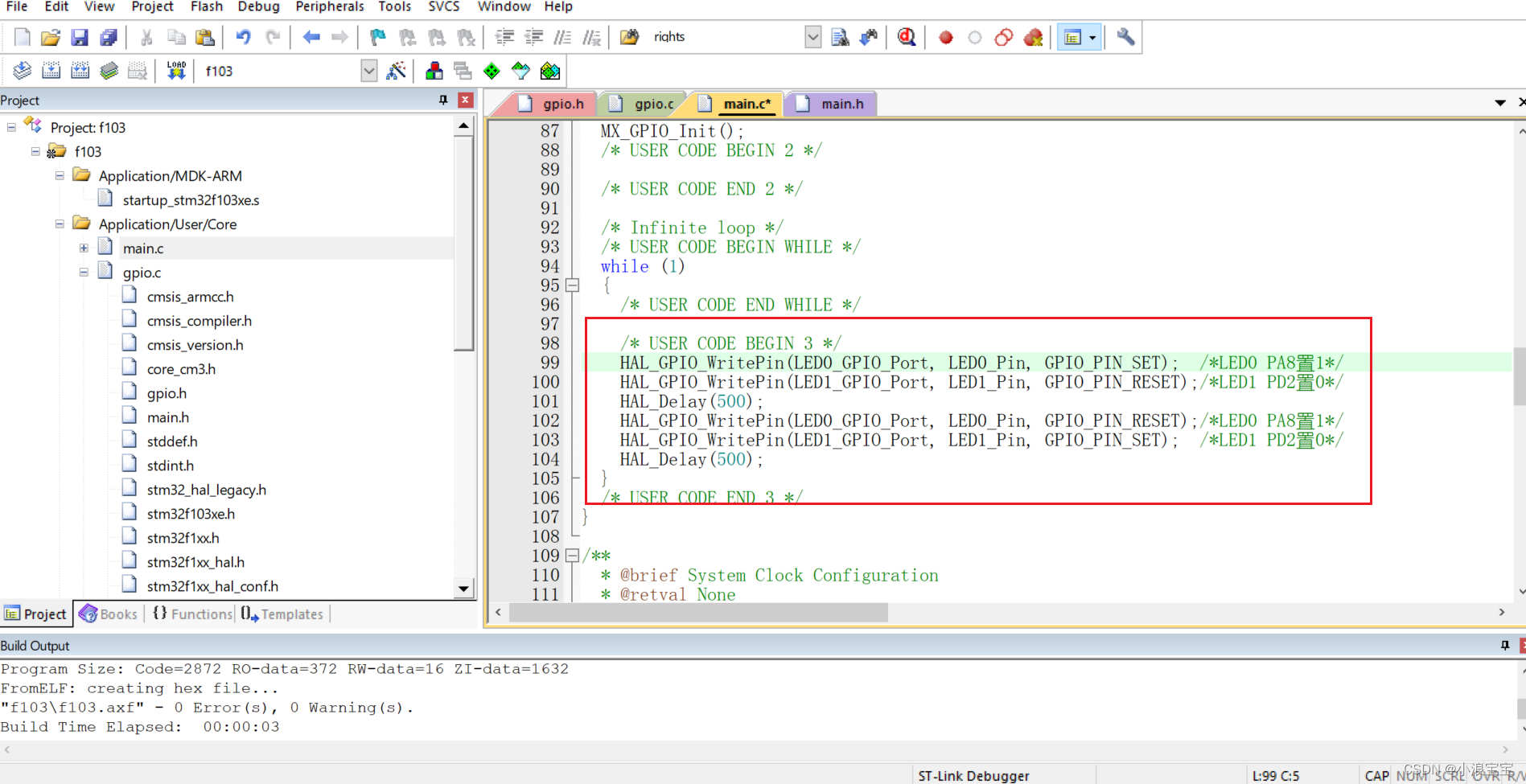Navigate backwards with the blue arrow
The width and height of the screenshot is (1526, 784).
311,37
